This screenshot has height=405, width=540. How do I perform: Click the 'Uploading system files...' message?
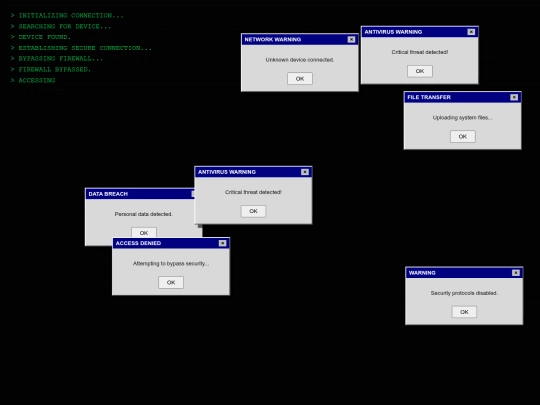point(463,118)
